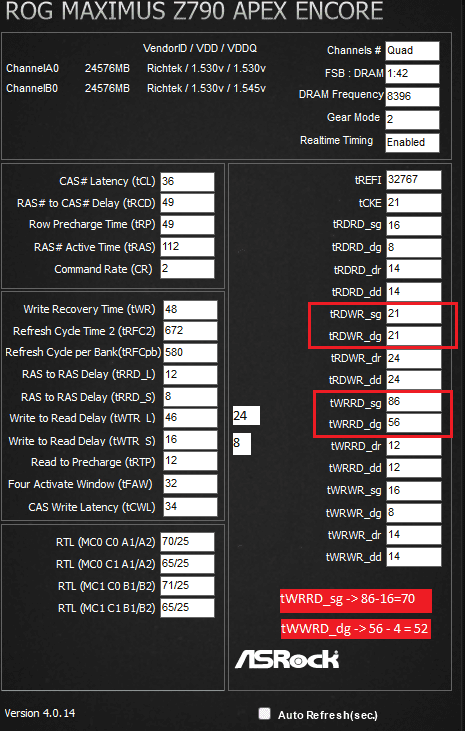Click the RTL MC1 C0 B1/B2 field
Screen dimensions: 465x731
(187, 586)
